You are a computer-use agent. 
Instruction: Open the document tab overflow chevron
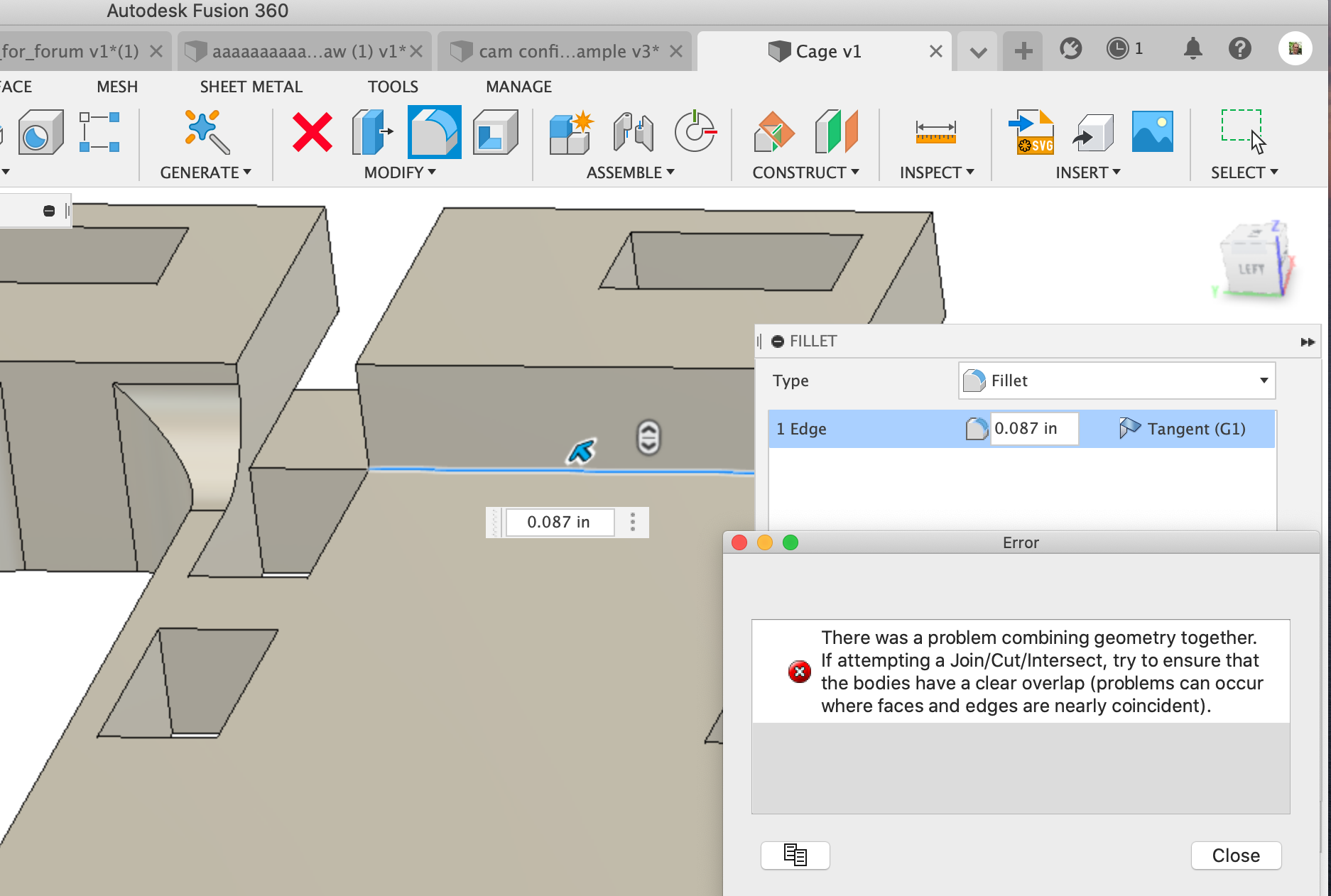coord(977,50)
